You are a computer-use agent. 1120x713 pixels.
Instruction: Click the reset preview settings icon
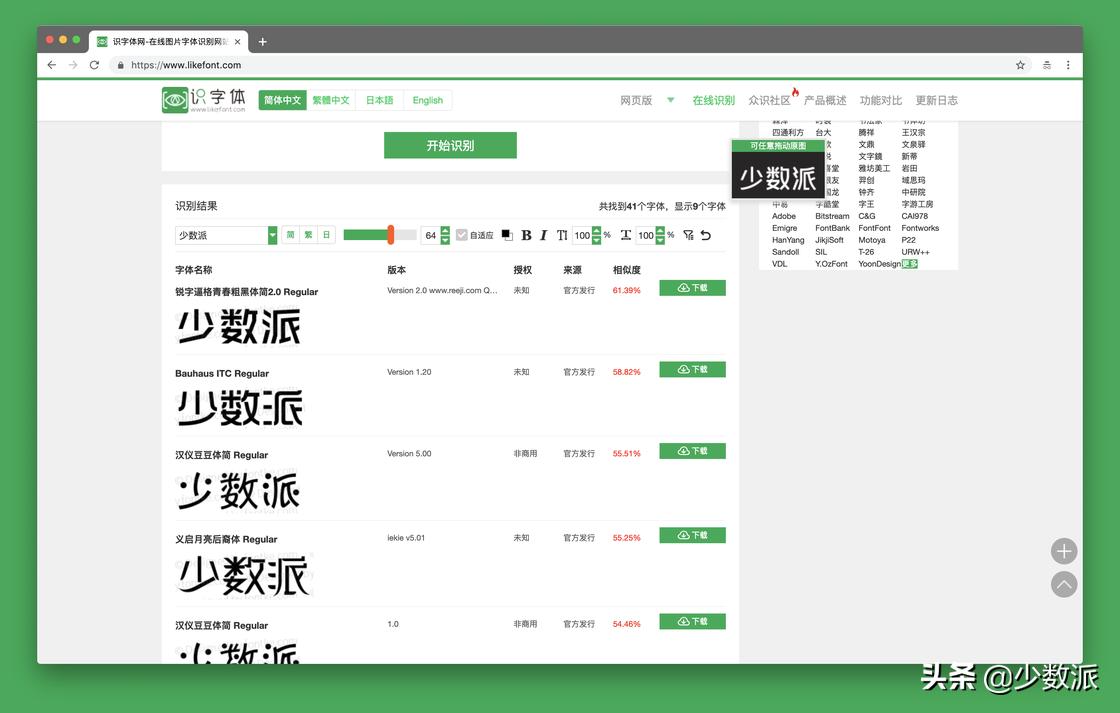click(705, 235)
